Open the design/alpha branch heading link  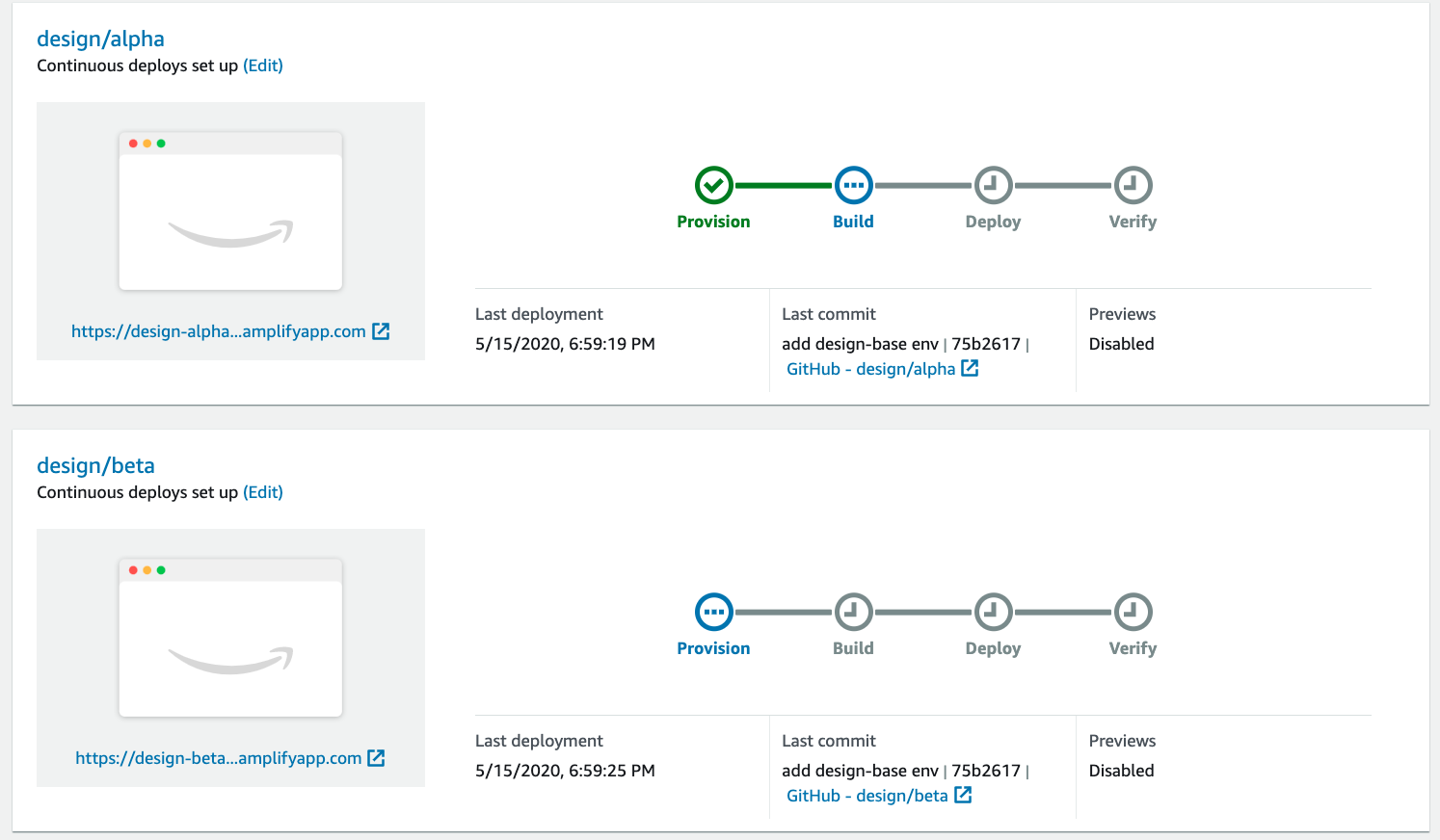pos(100,39)
